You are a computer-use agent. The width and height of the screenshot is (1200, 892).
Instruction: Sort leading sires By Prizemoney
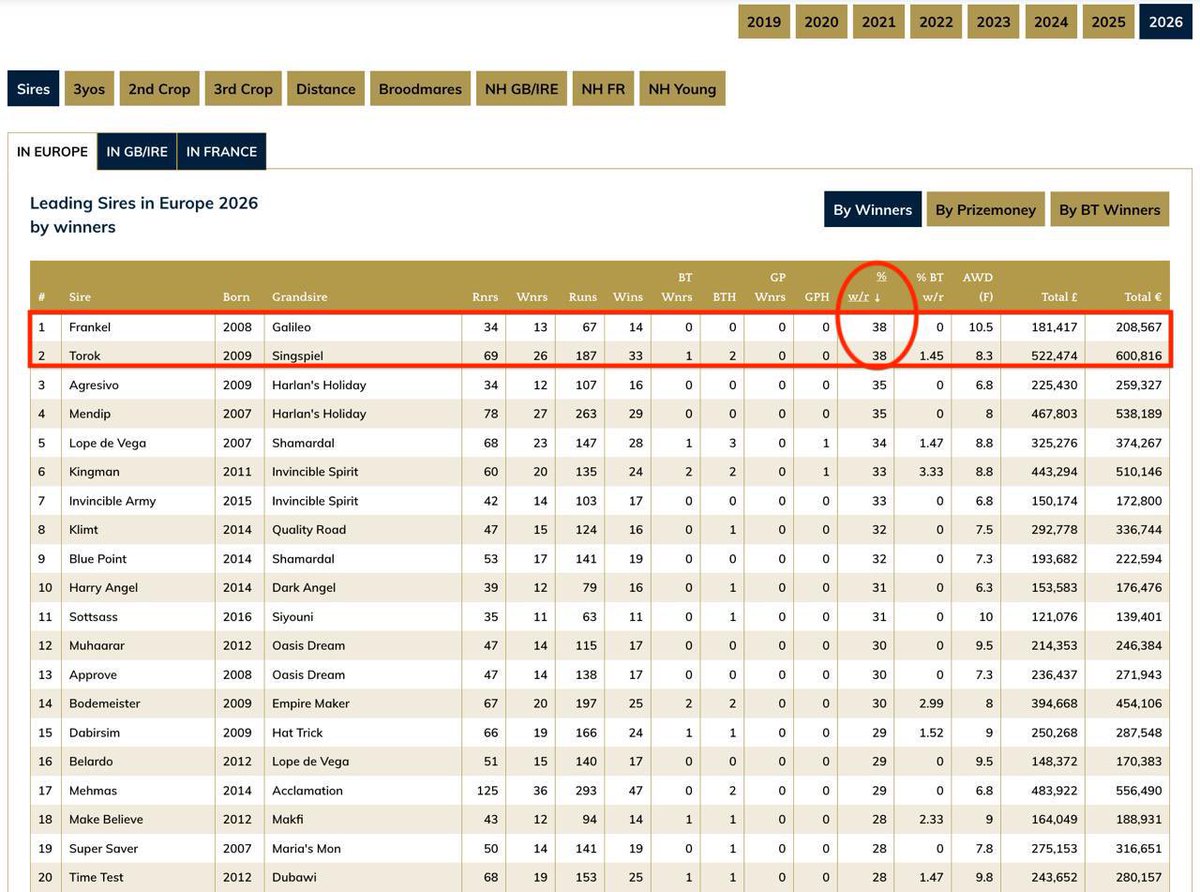986,210
